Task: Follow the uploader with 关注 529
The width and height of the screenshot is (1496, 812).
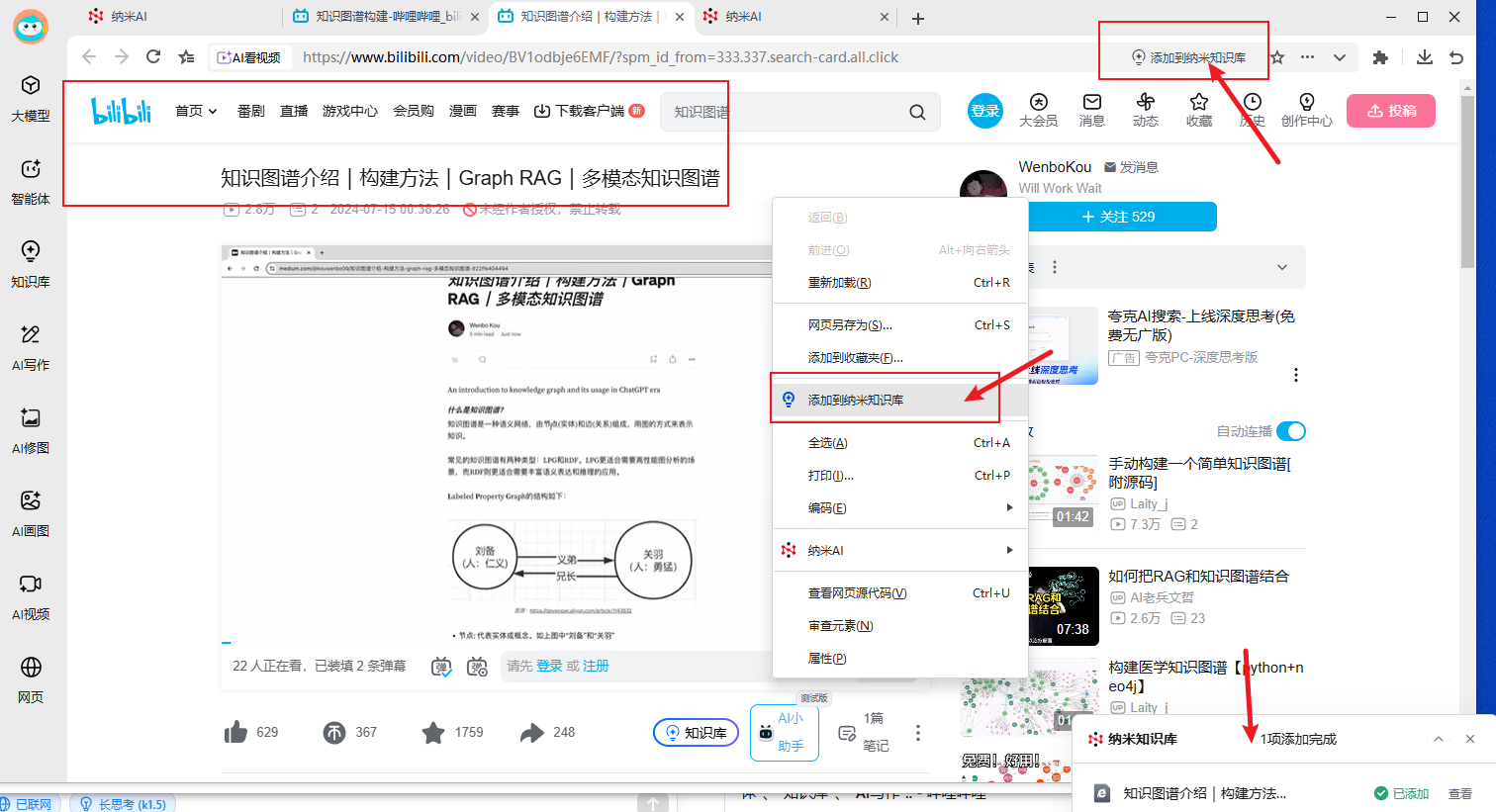Action: point(1118,217)
